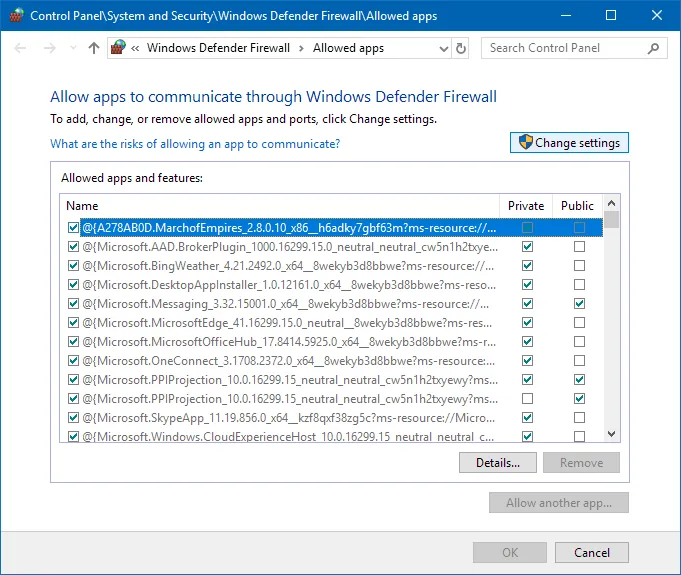Screen dimensions: 681x575
Task: Expand the breadcrumb overflow chevrons
Action: pyautogui.click(x=135, y=48)
